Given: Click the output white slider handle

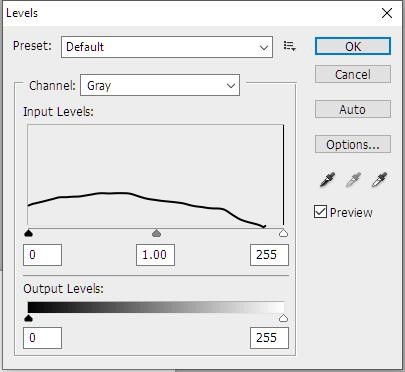Looking at the screenshot, I should tap(283, 318).
